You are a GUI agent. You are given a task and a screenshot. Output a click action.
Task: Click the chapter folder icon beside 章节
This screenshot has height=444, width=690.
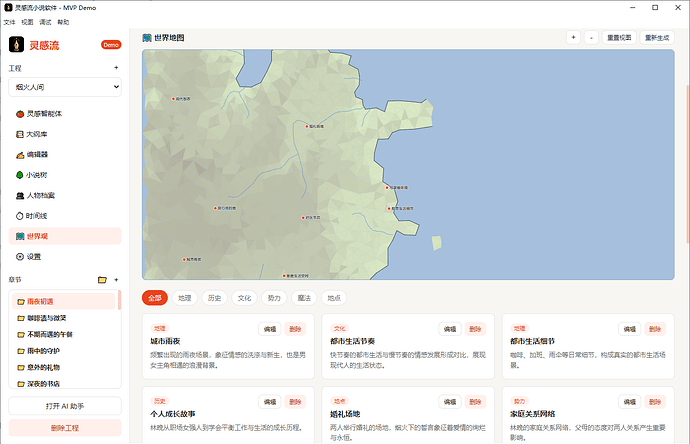(102, 280)
